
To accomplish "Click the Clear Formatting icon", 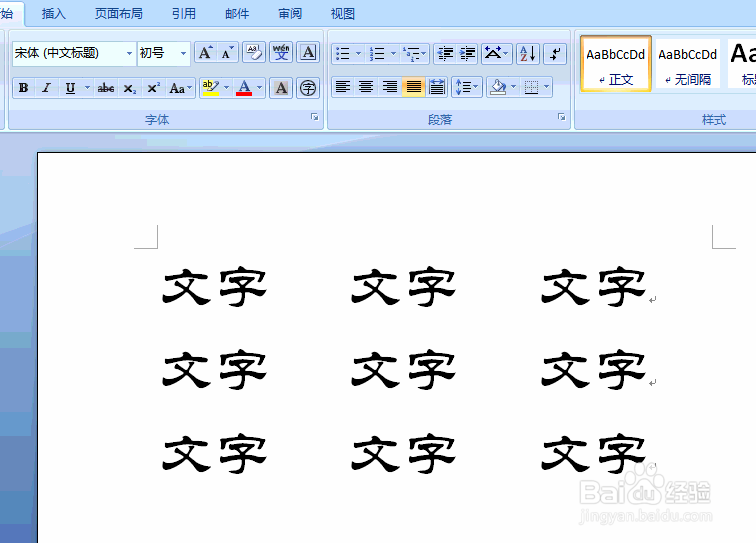I will click(254, 53).
